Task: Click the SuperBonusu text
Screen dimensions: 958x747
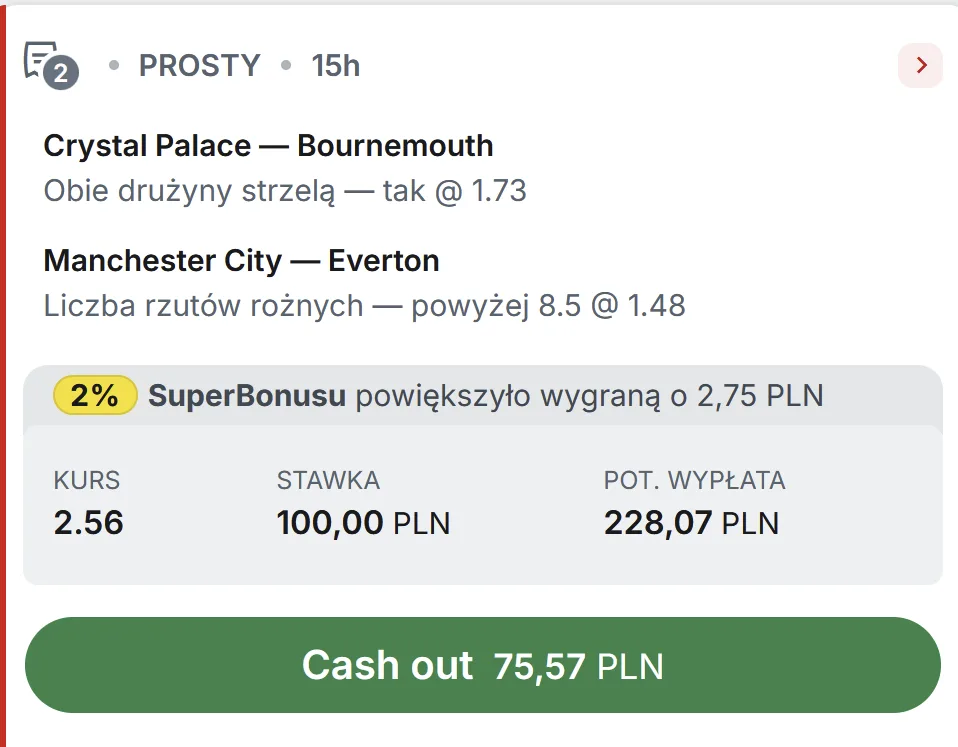Action: pyautogui.click(x=246, y=396)
